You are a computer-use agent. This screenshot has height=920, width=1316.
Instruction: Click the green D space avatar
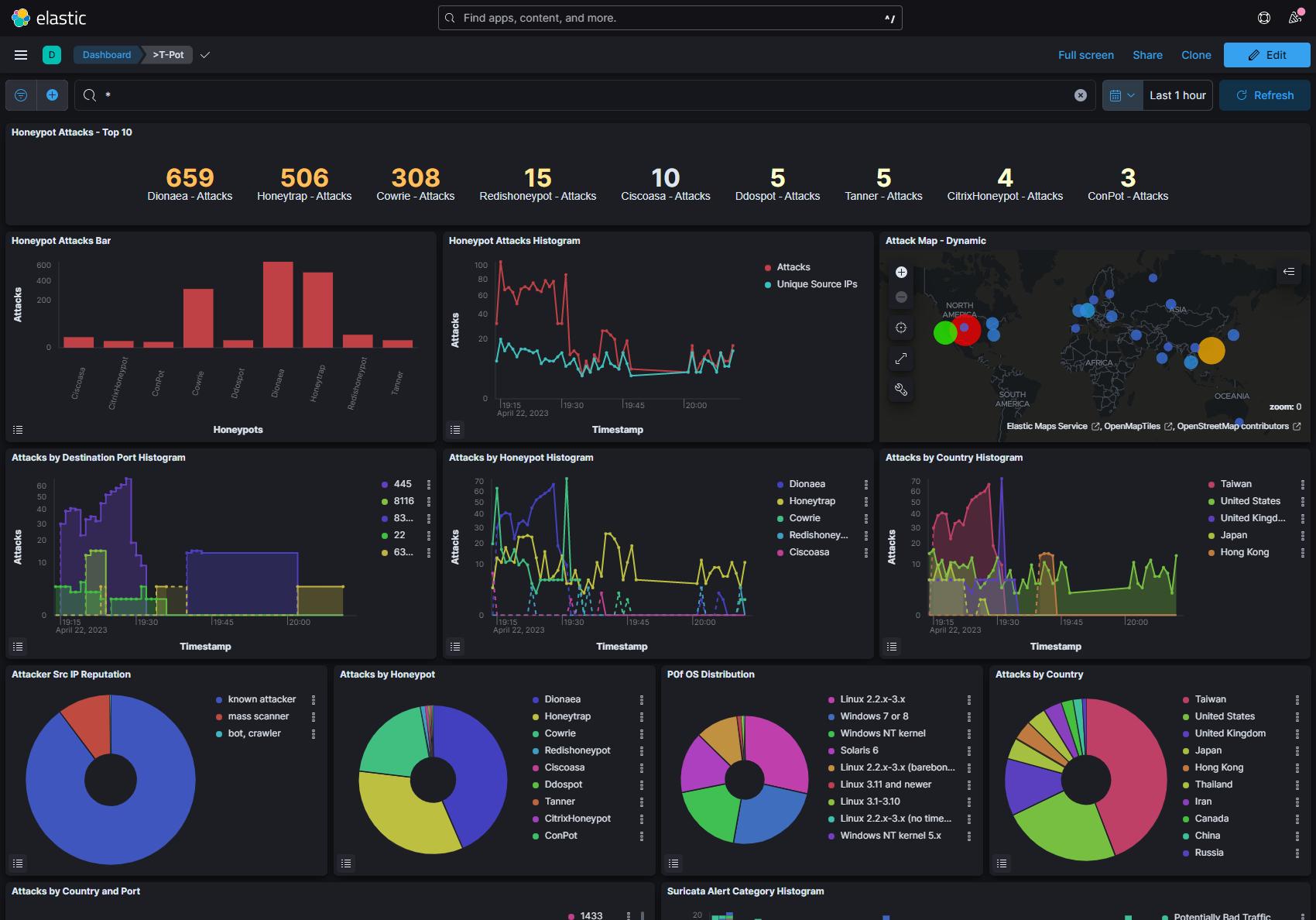52,55
